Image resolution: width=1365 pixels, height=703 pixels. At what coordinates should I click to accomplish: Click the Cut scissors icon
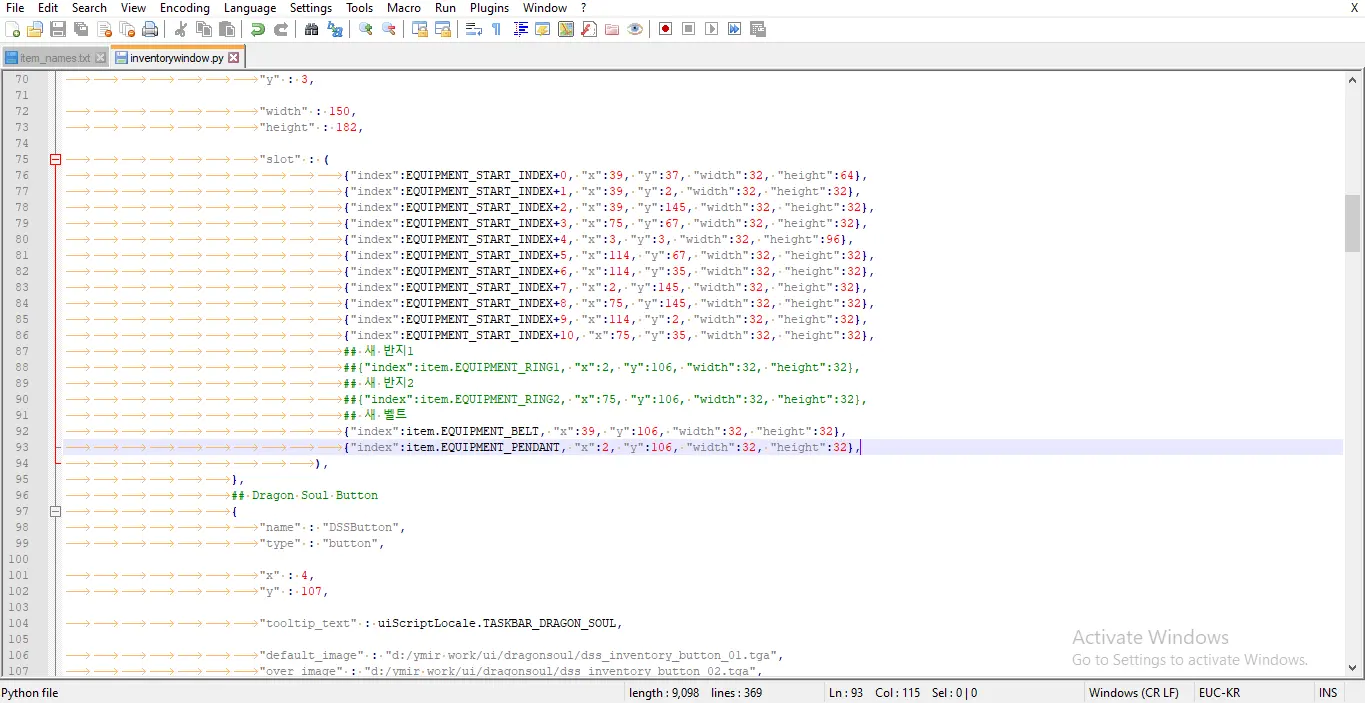click(x=180, y=29)
